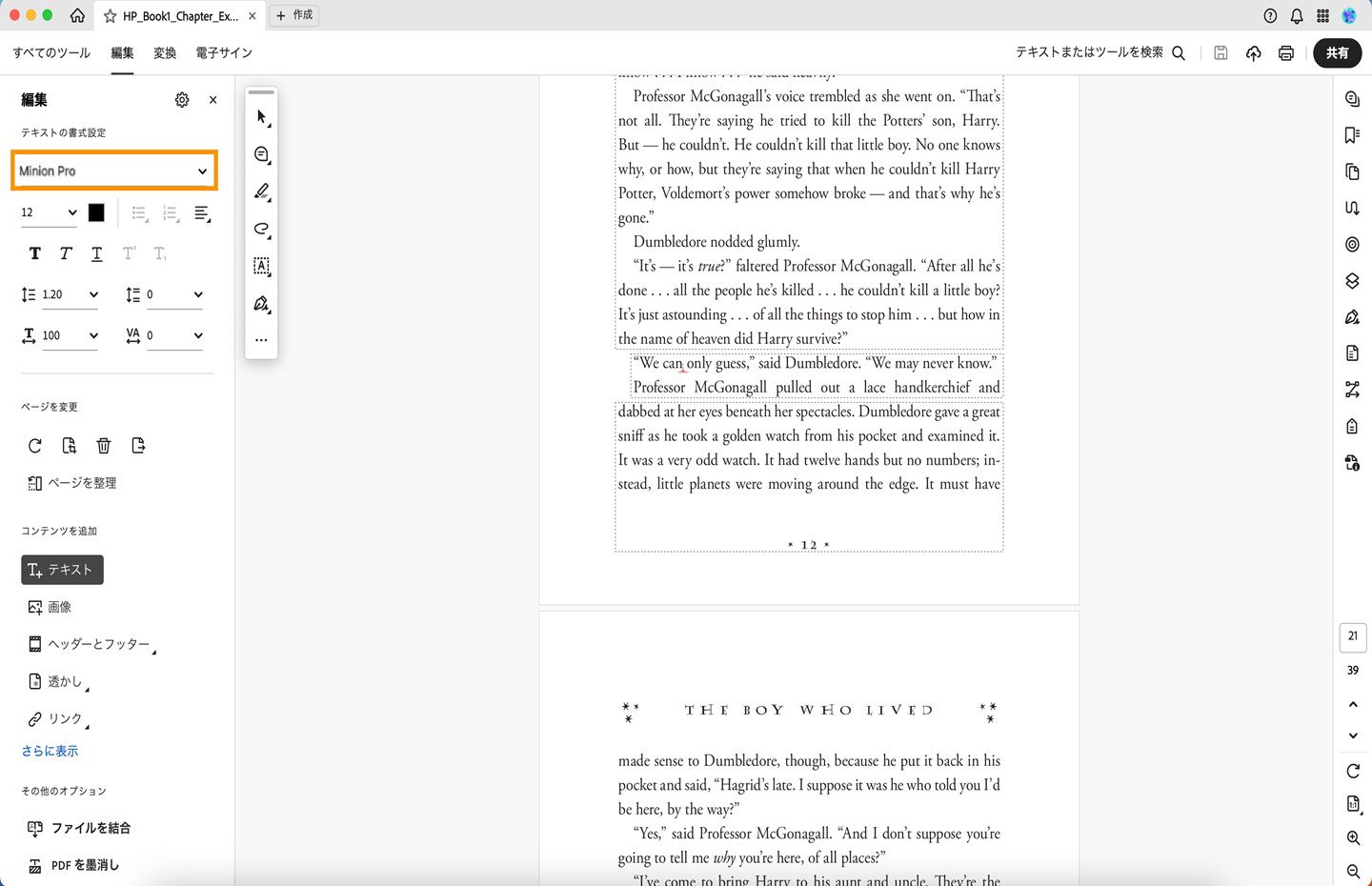Open text alignment options
1372x886 pixels.
tap(203, 213)
